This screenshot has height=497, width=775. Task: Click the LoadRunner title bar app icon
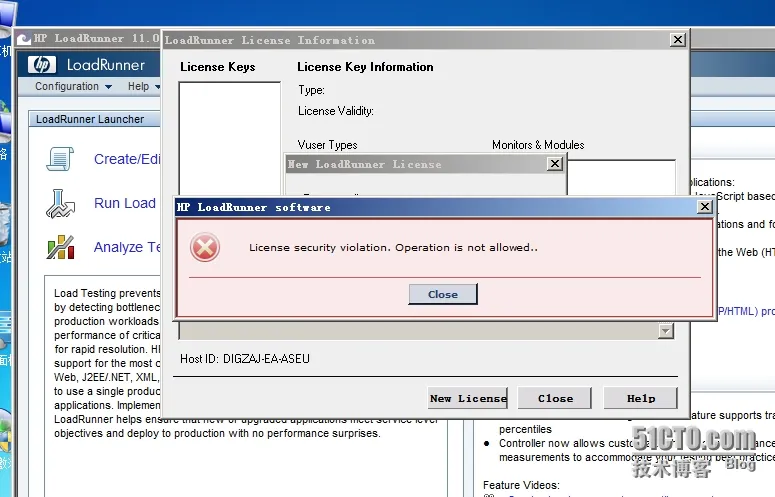pos(24,39)
